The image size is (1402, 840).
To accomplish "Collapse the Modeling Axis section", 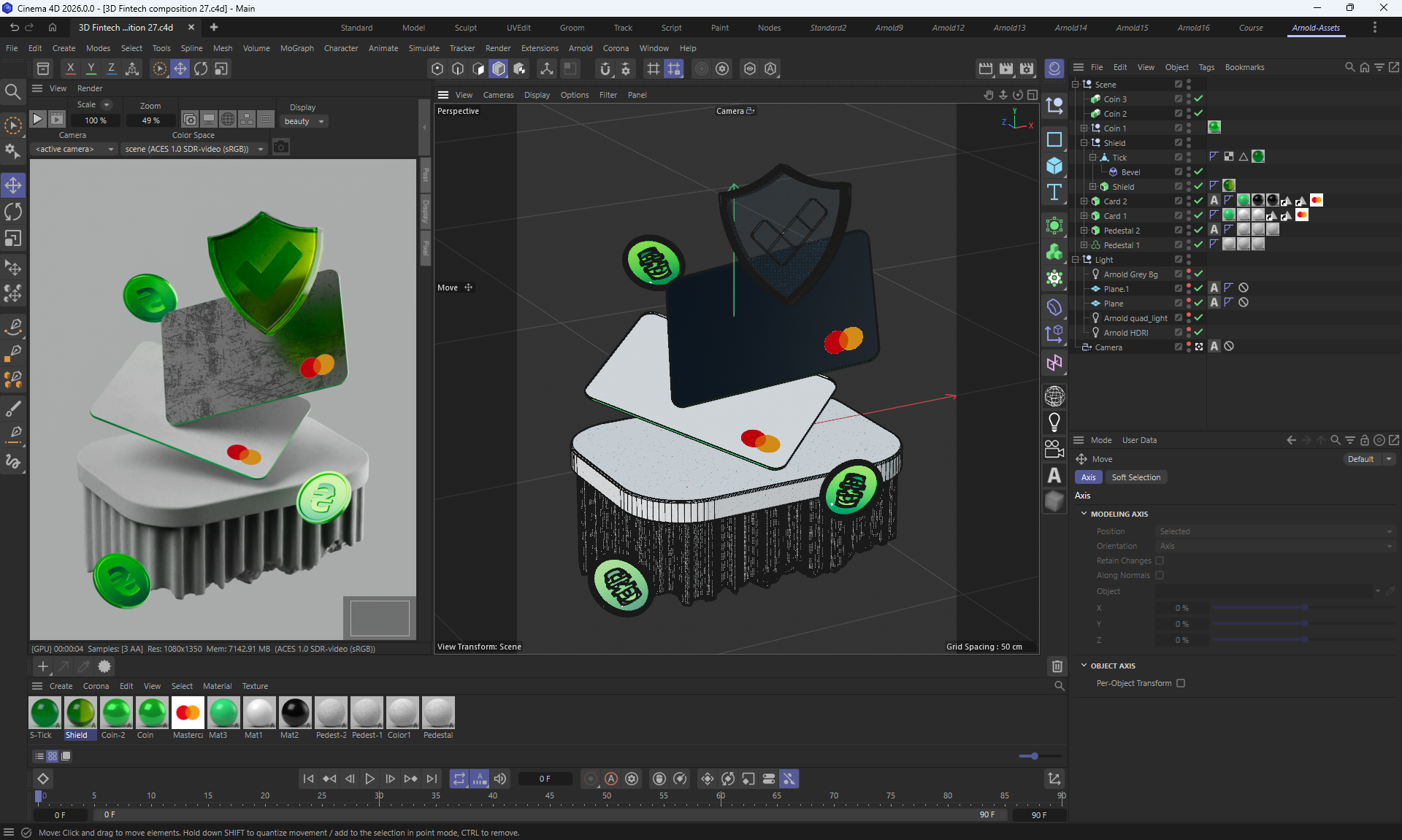I will tap(1084, 514).
